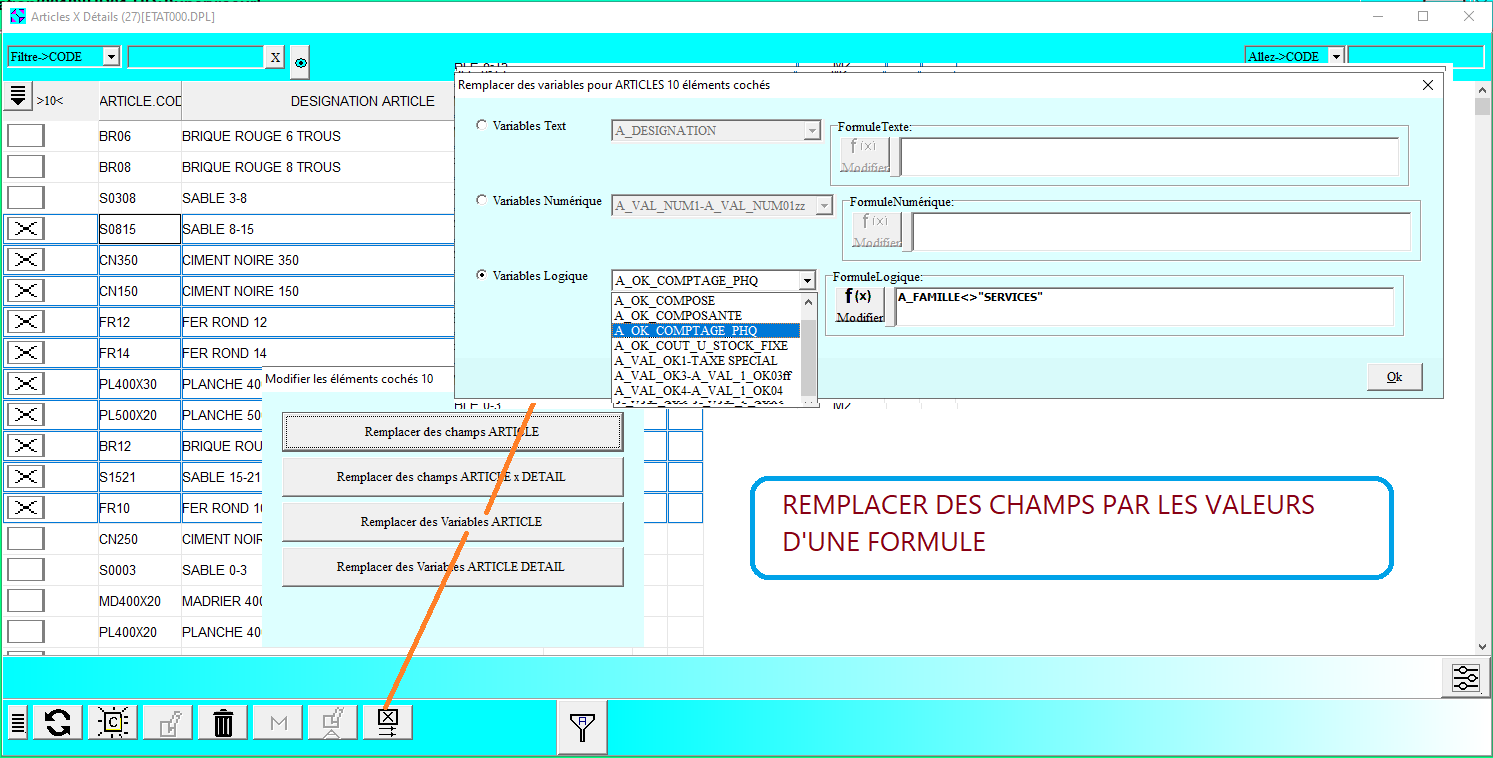Choose A_OK_COMPOSE in the variable list
Viewport: 1493px width, 758px height.
click(x=665, y=301)
